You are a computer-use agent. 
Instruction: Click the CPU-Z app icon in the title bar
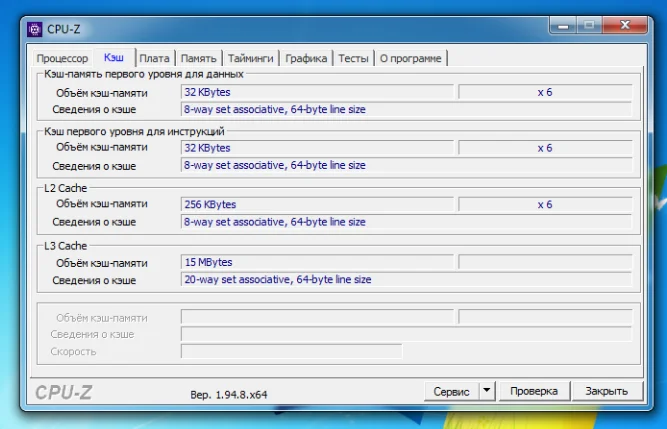pyautogui.click(x=34, y=29)
